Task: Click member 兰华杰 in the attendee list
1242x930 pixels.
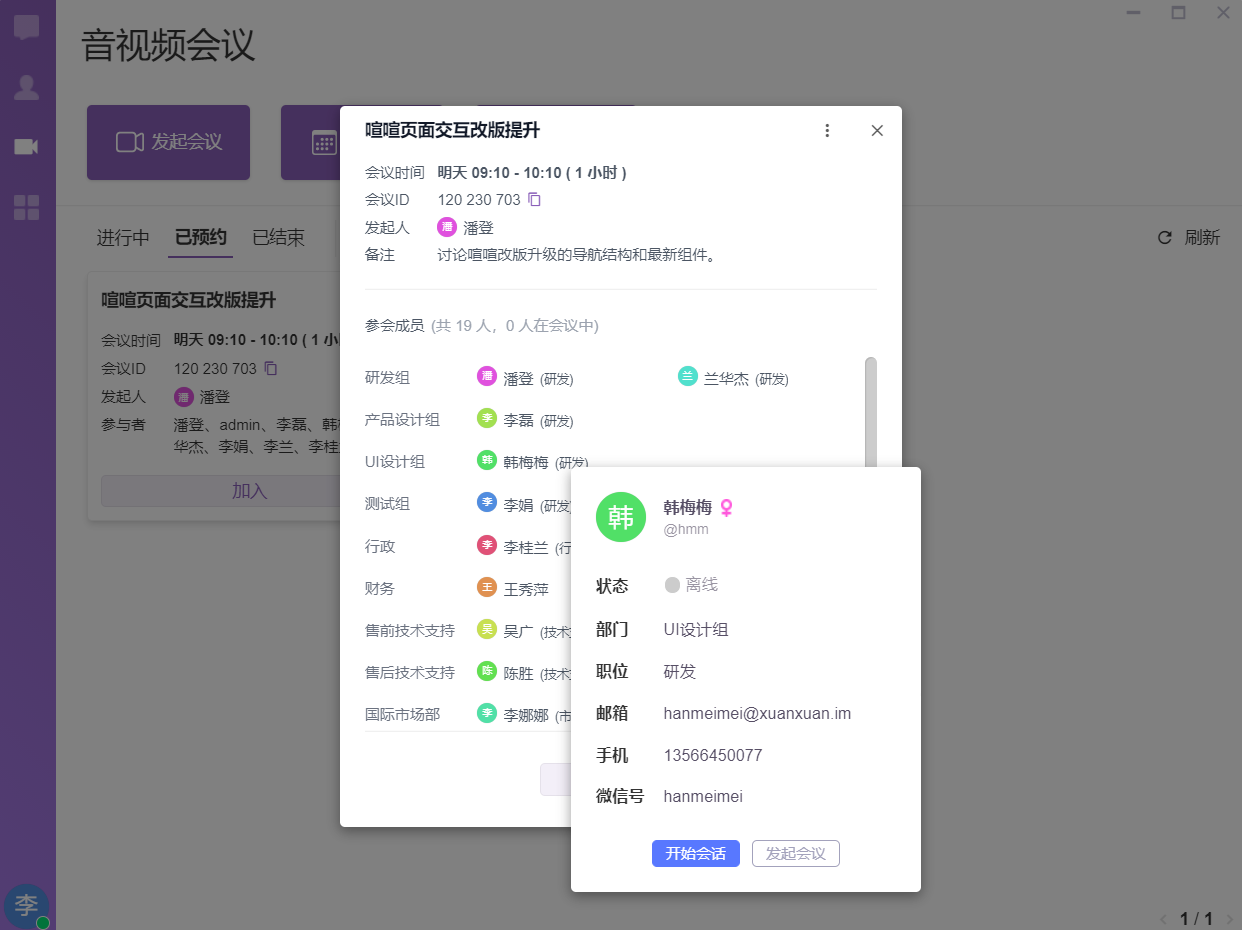Action: (726, 379)
